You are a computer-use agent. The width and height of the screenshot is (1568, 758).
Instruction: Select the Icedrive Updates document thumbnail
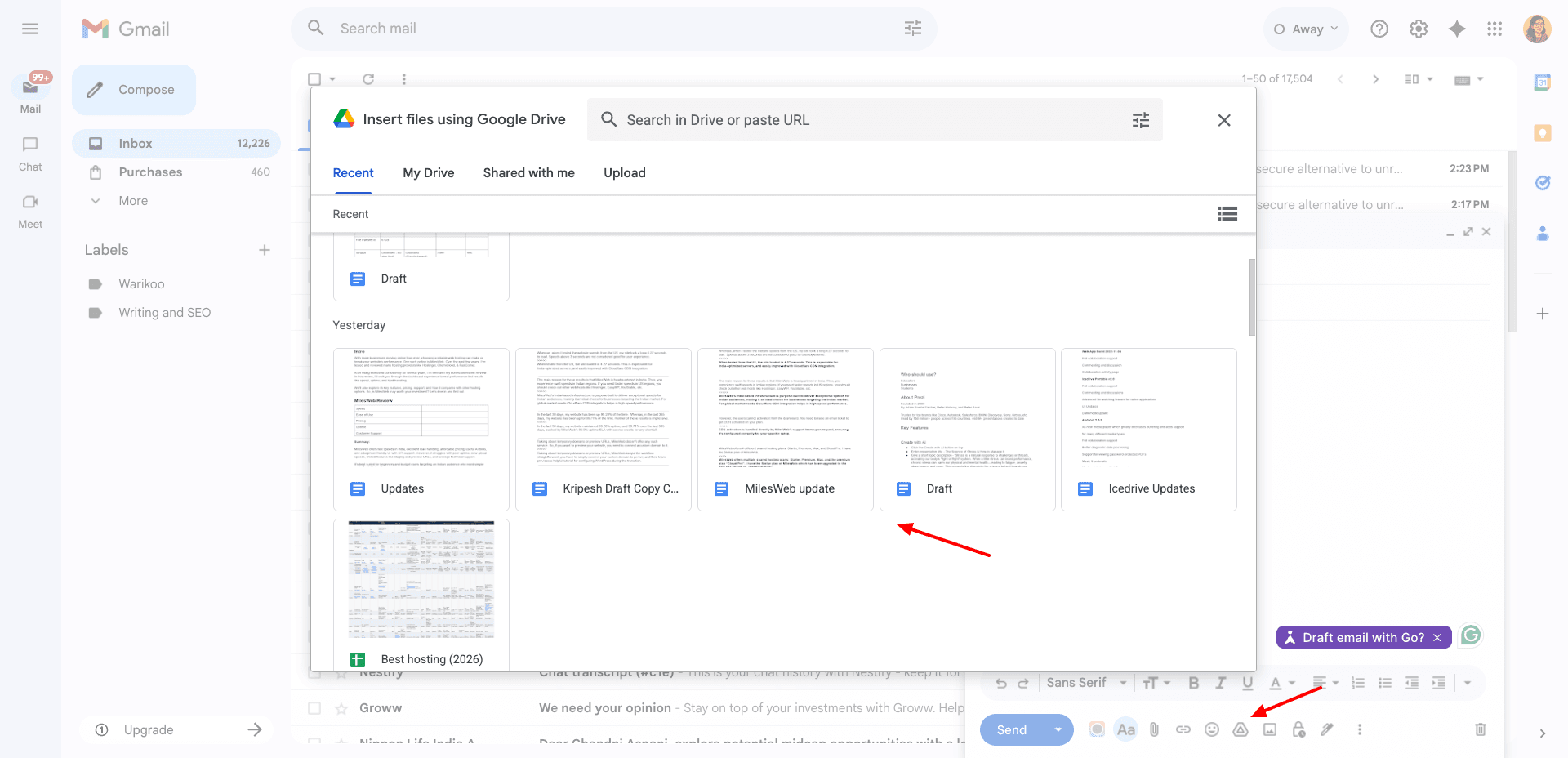(x=1149, y=430)
